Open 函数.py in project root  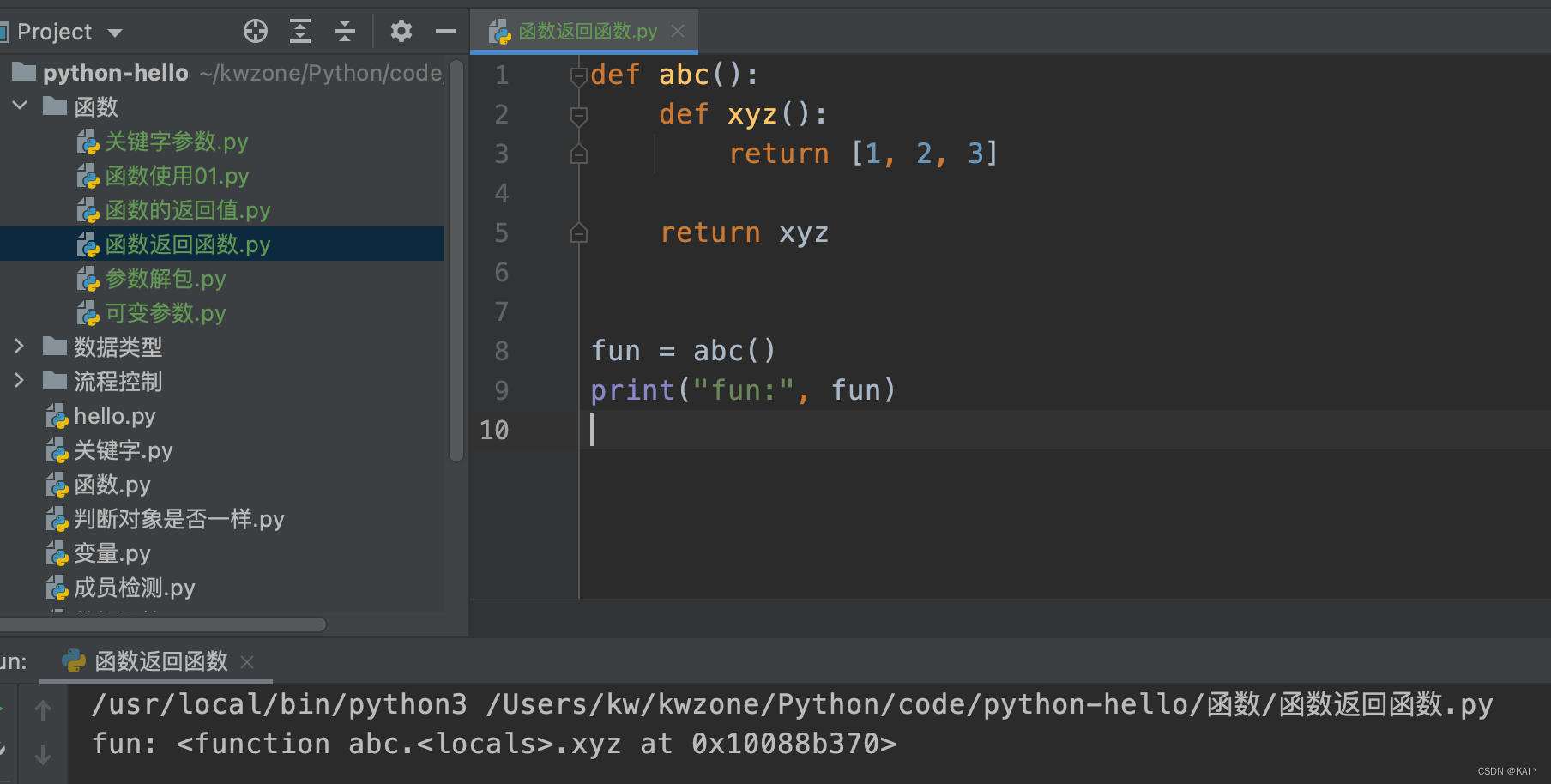click(112, 485)
